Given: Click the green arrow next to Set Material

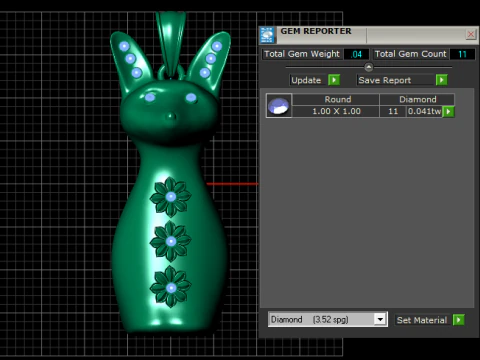Looking at the screenshot, I should (459, 320).
